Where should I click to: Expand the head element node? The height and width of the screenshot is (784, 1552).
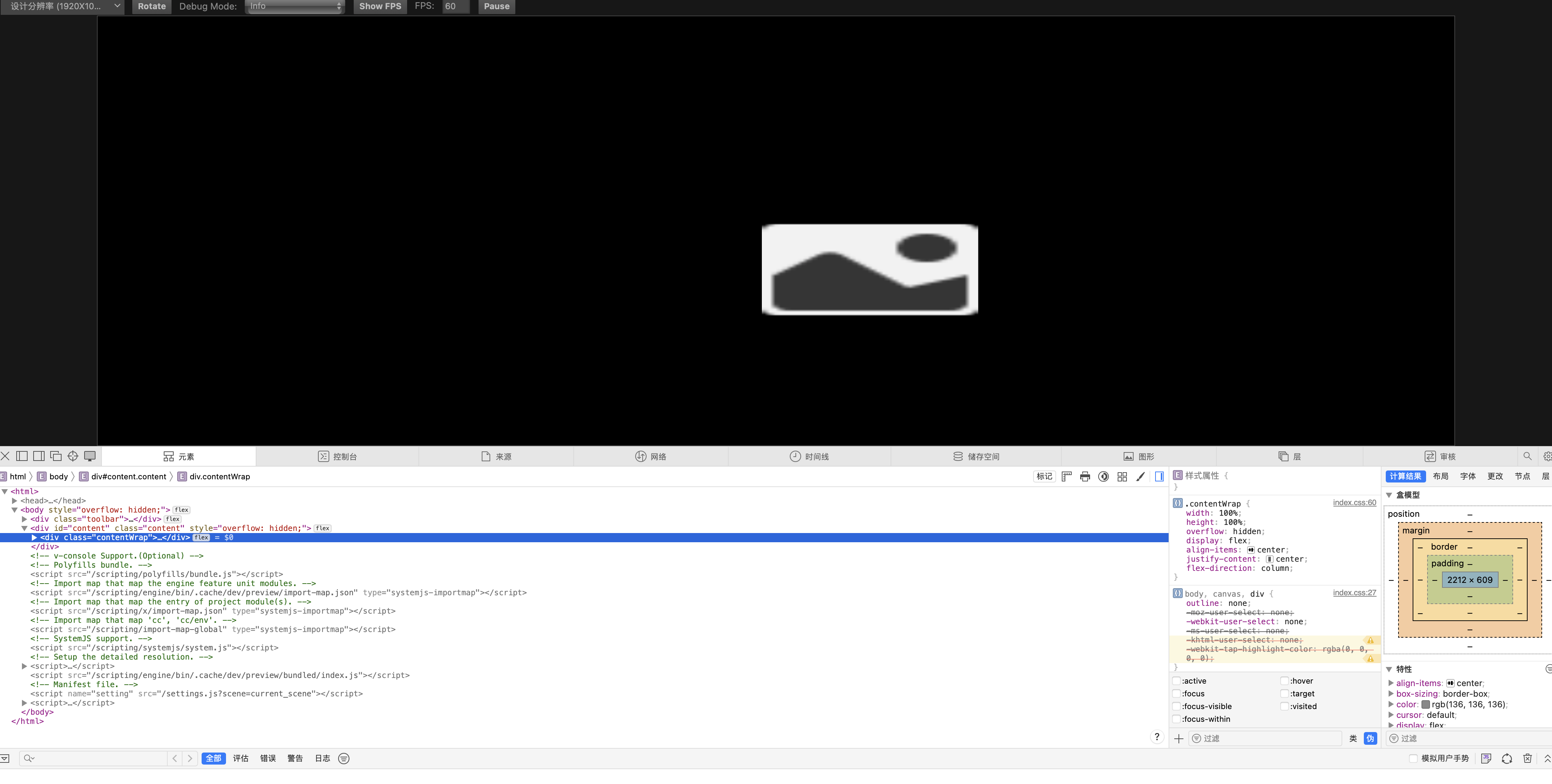click(15, 501)
